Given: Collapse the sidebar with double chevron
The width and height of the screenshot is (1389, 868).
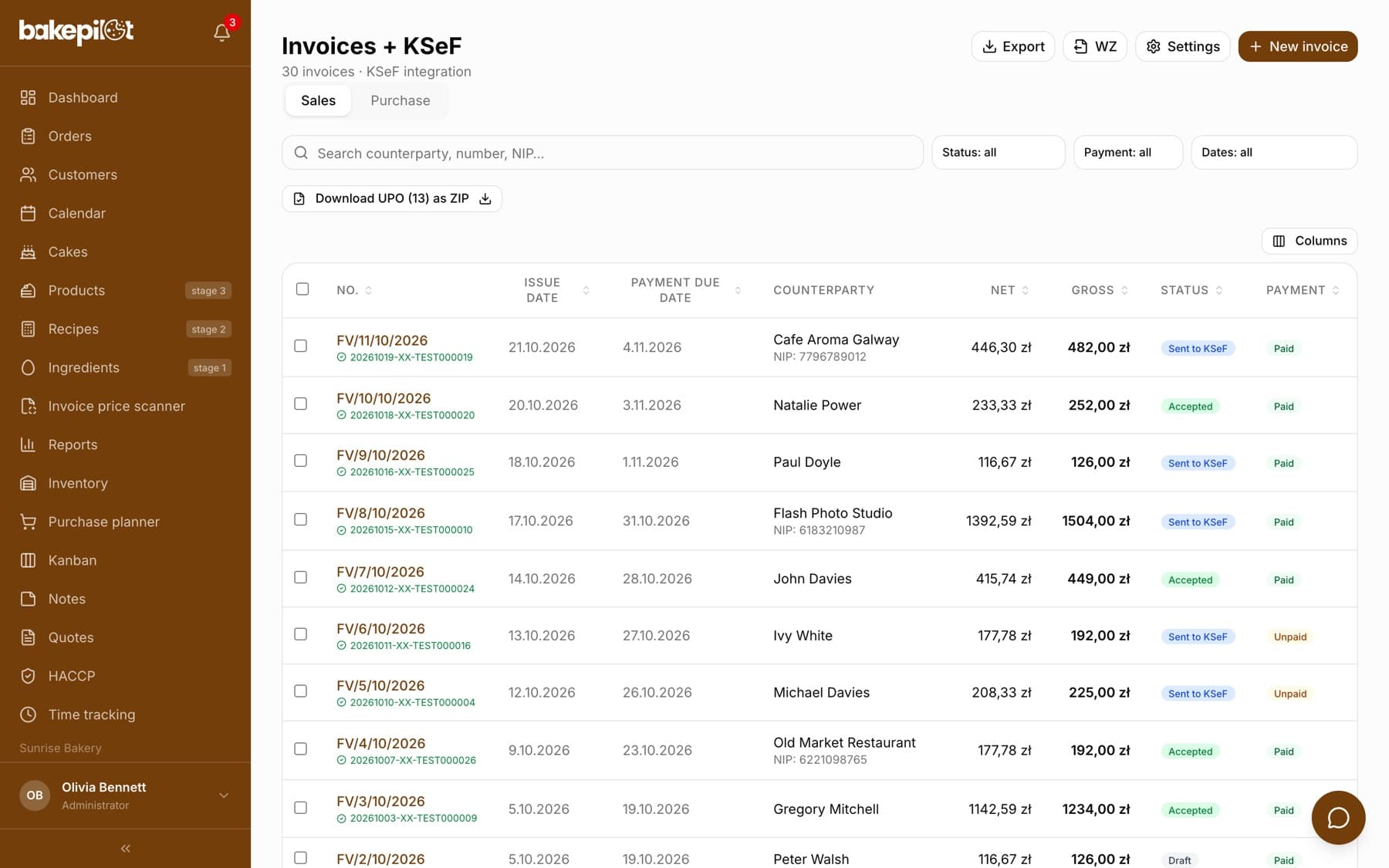Looking at the screenshot, I should 125,849.
